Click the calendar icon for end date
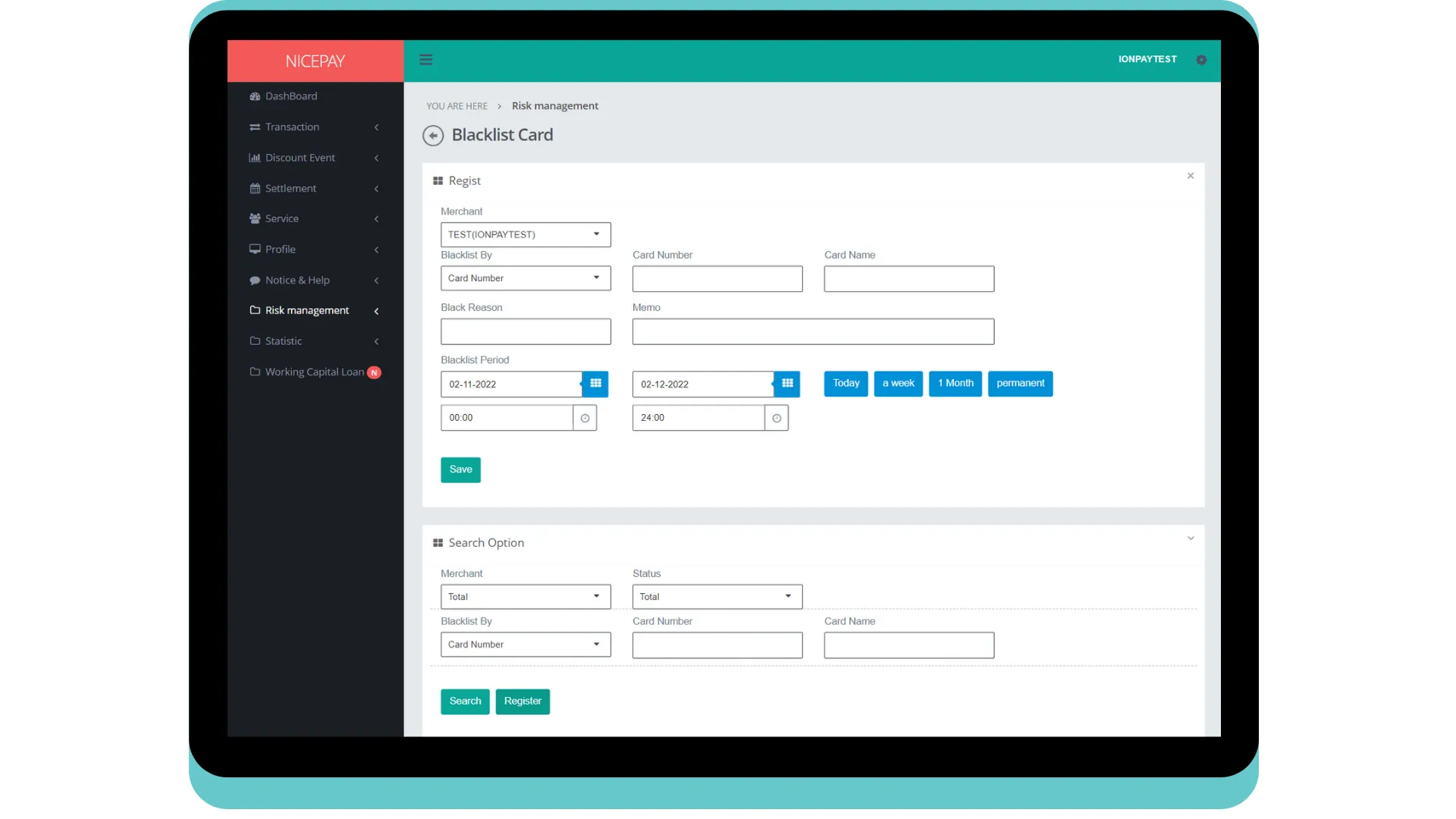 point(787,383)
